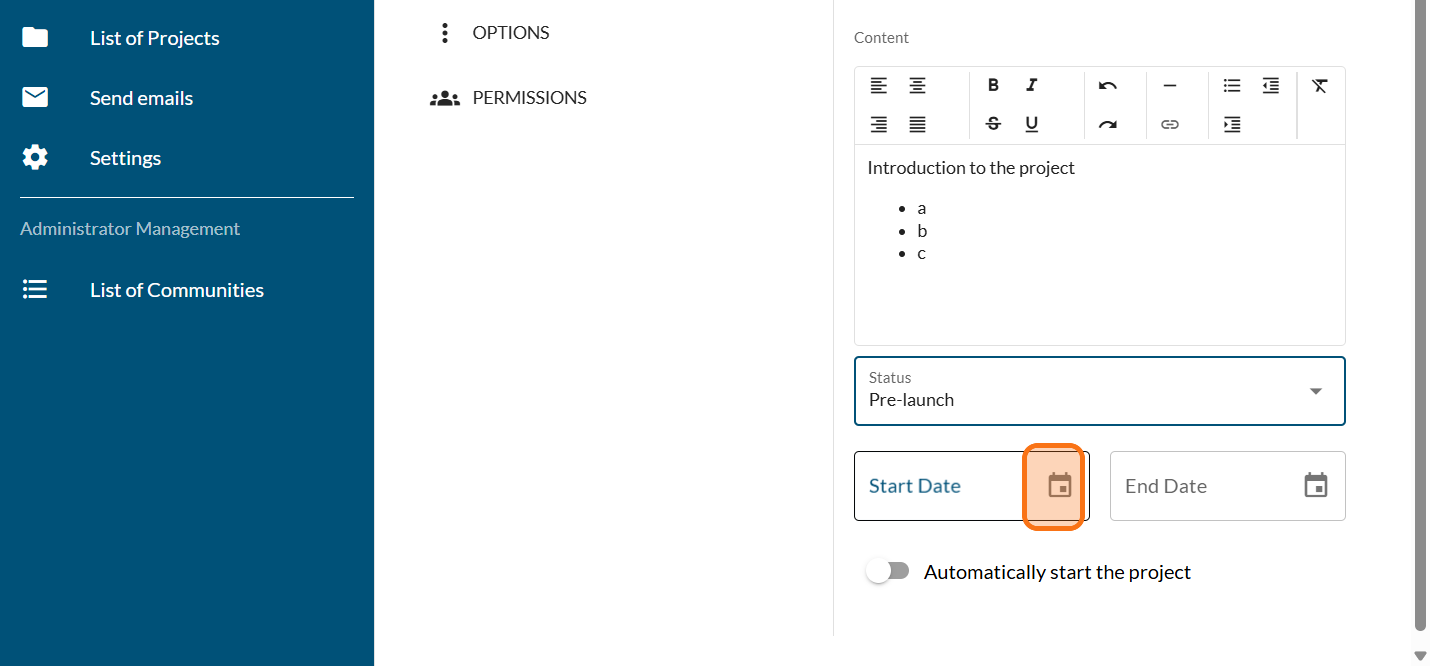Toggle the bullet list format

pyautogui.click(x=1232, y=85)
